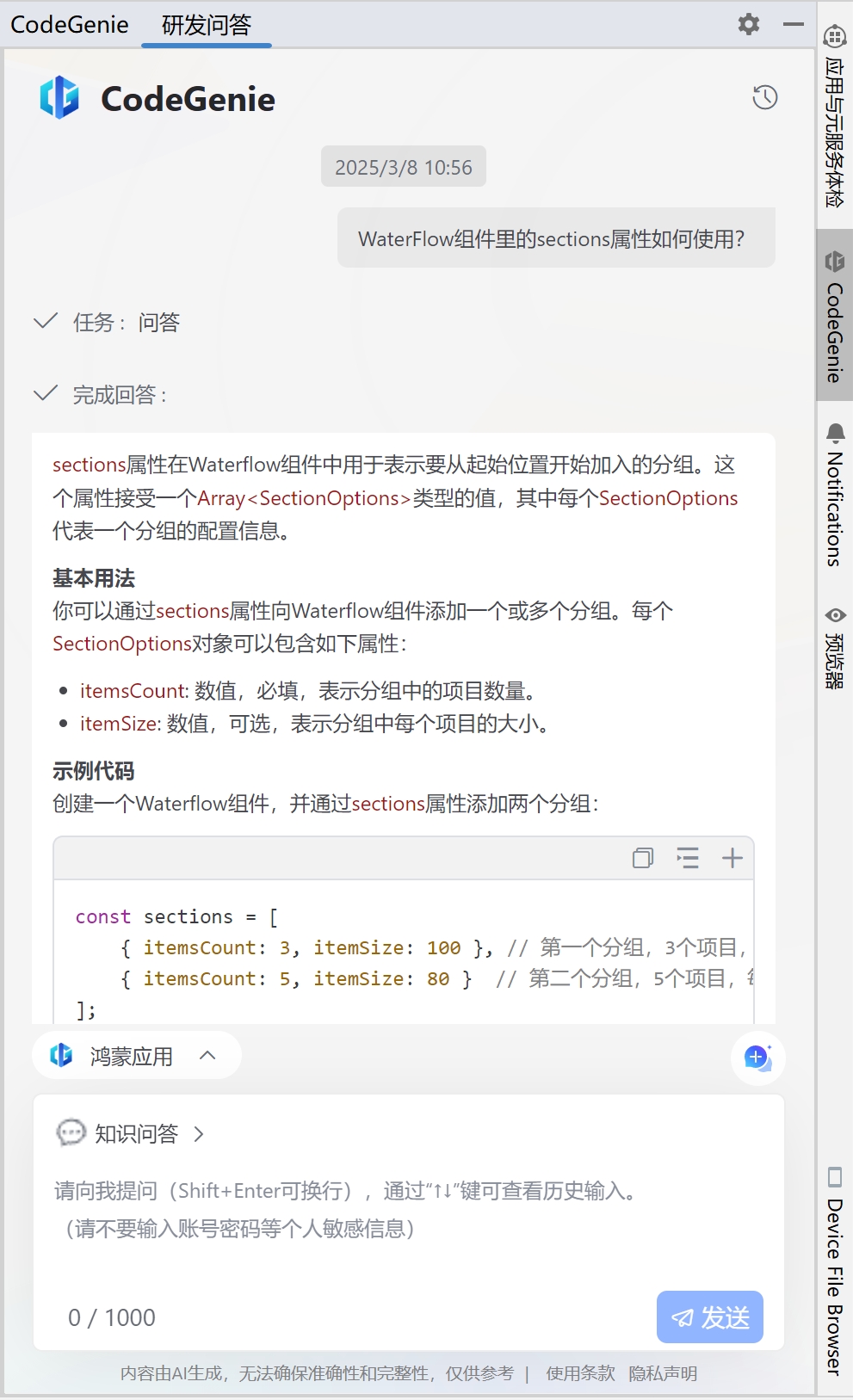Click the WaterFlow question message bubble
This screenshot has width=853, height=1400.
556,238
